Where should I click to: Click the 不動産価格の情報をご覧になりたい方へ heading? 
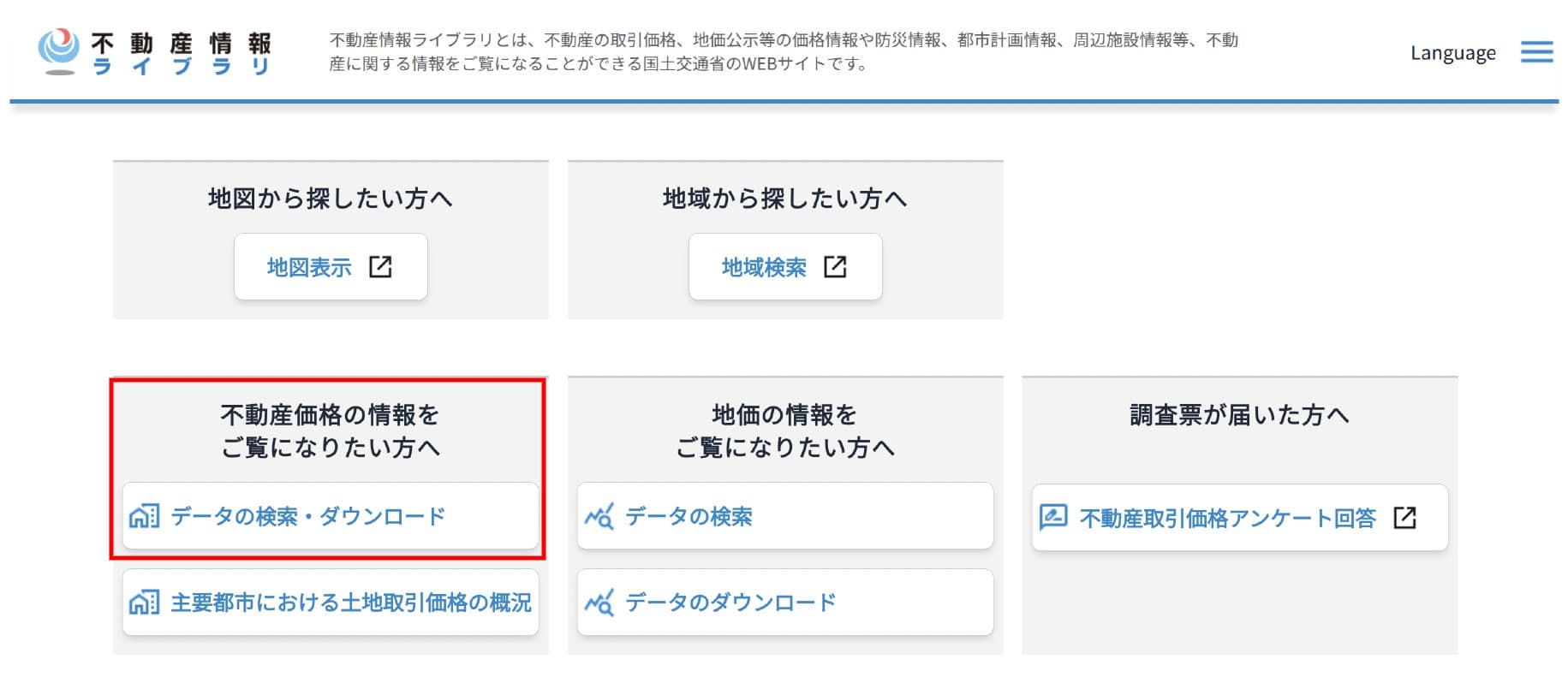pos(331,431)
